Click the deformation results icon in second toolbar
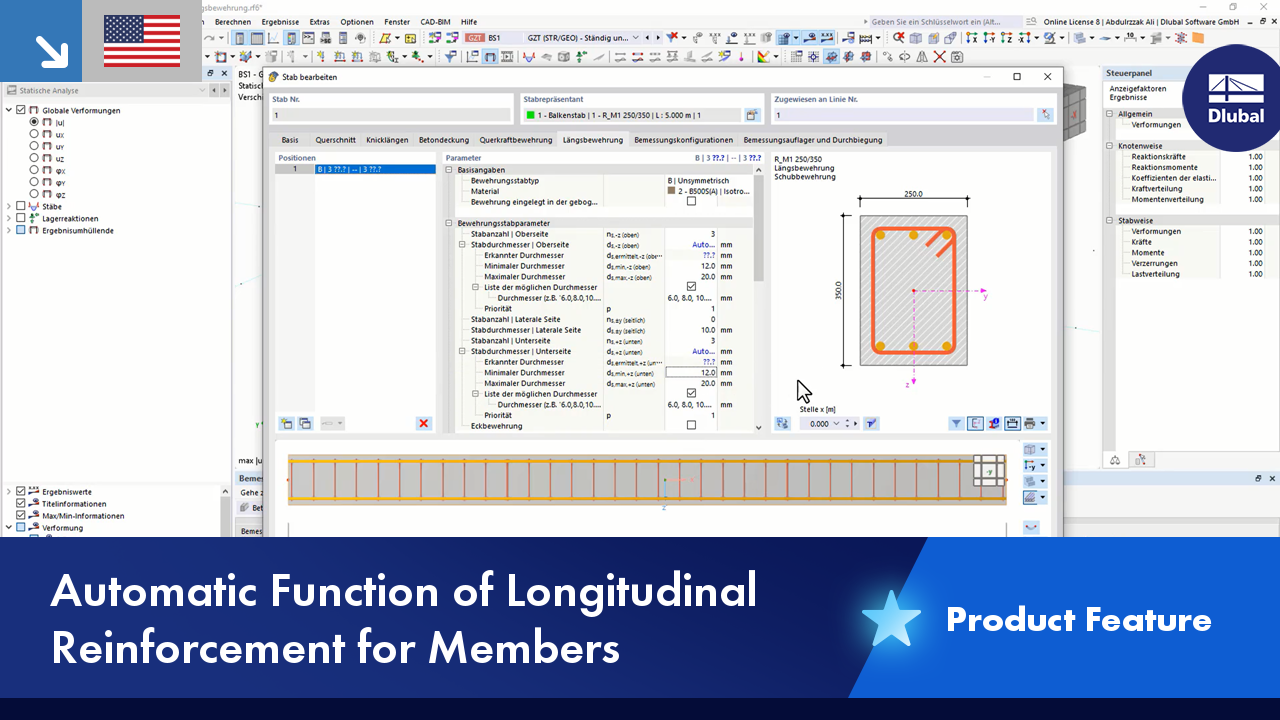 (491, 57)
